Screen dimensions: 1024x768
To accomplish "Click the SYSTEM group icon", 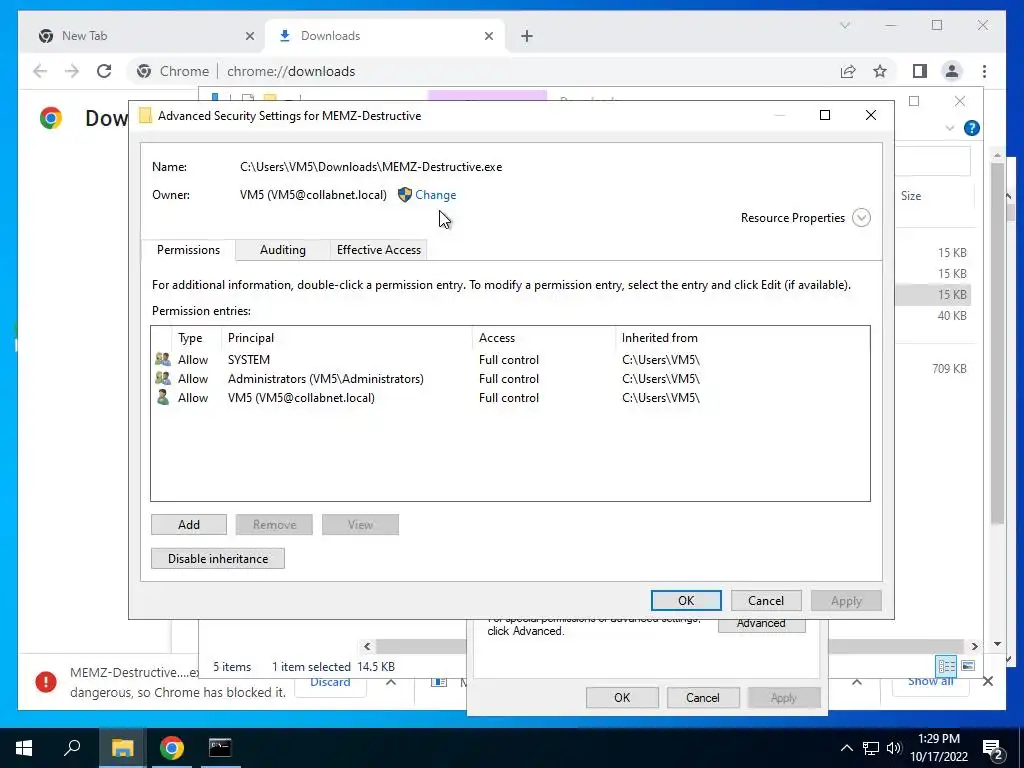I will 163,359.
